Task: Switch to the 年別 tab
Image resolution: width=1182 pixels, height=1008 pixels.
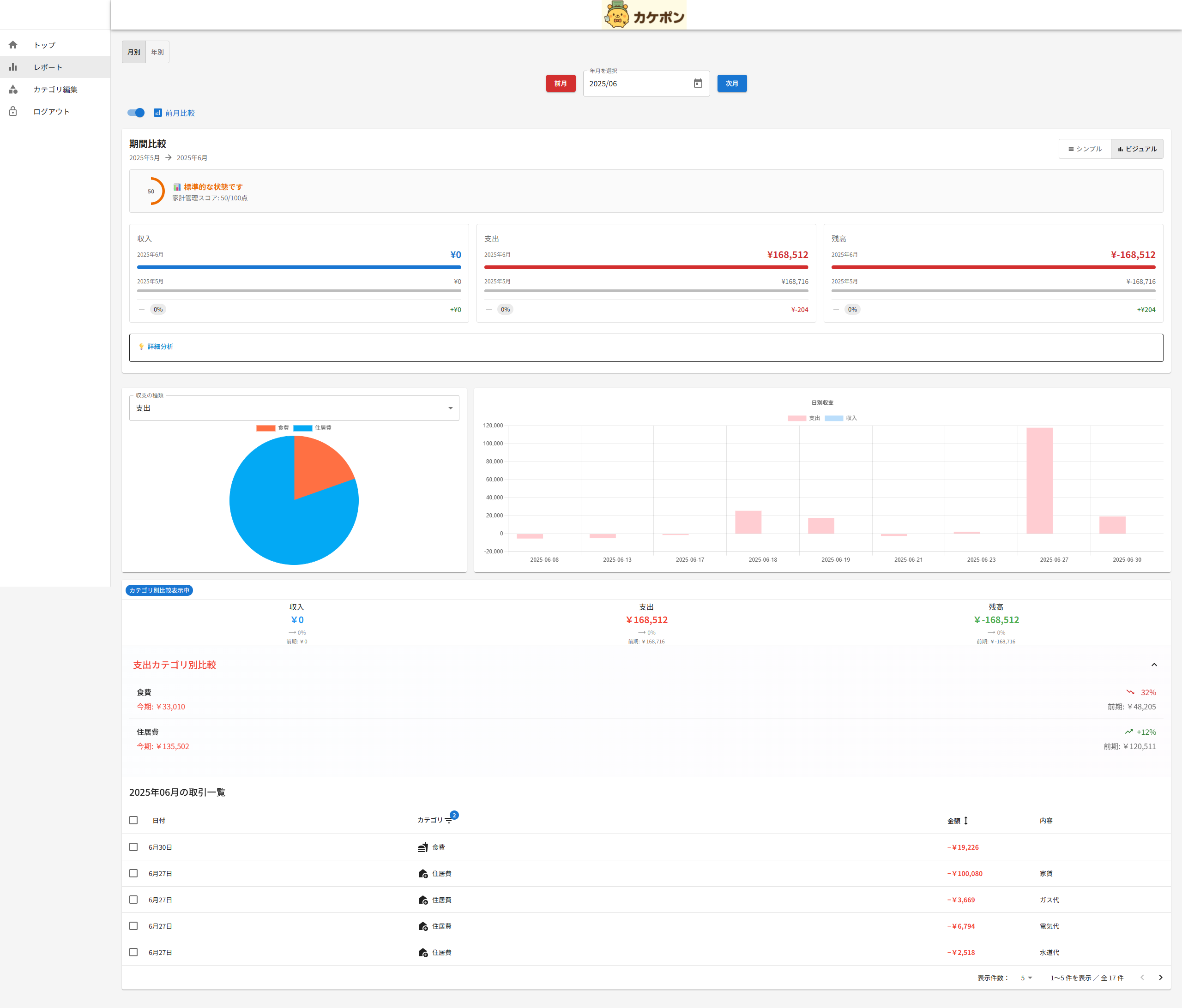Action: [x=157, y=52]
